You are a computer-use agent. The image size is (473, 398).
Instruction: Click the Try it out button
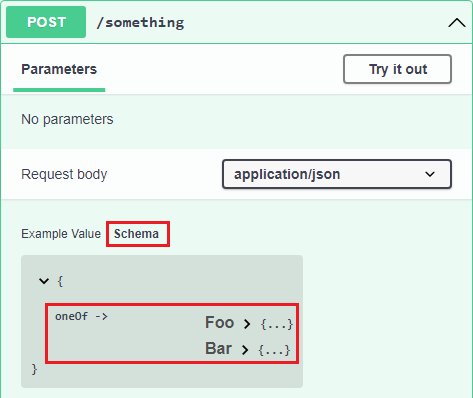click(x=397, y=69)
